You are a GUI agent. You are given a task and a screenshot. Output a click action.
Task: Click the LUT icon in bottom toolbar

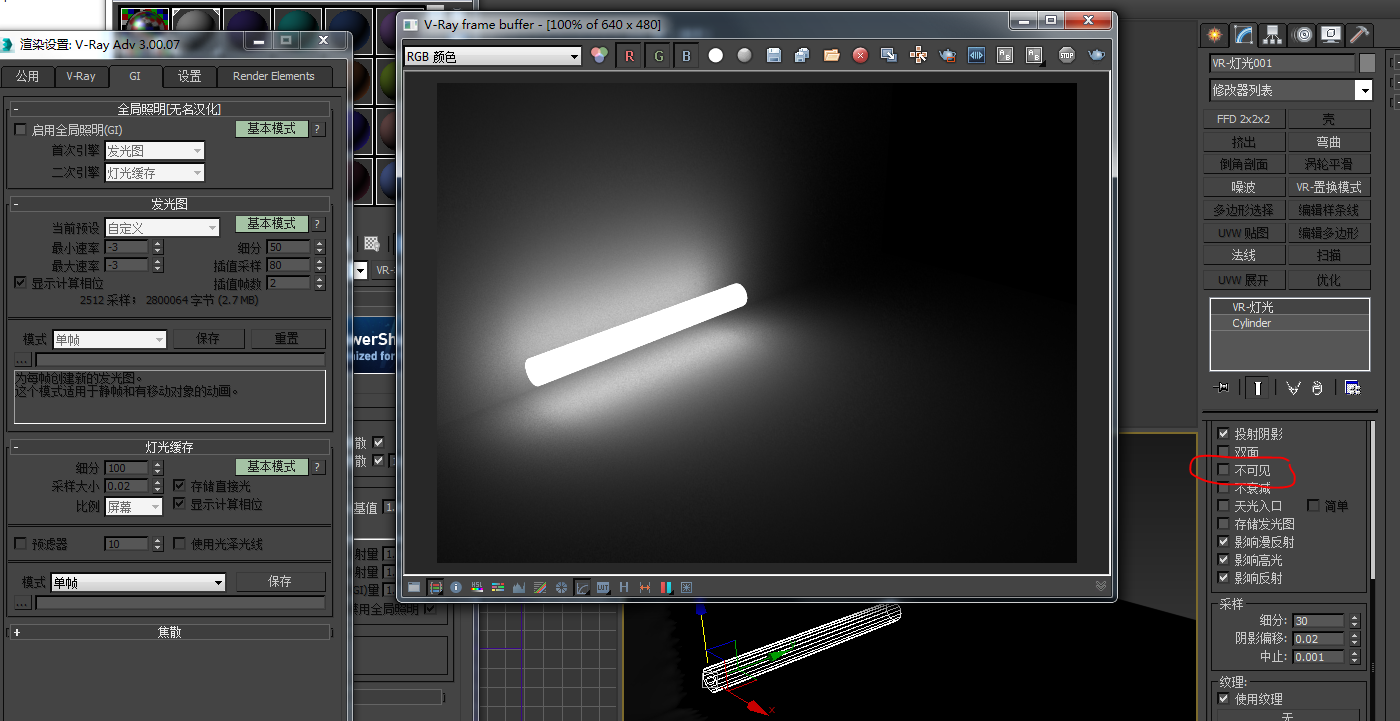[x=603, y=587]
